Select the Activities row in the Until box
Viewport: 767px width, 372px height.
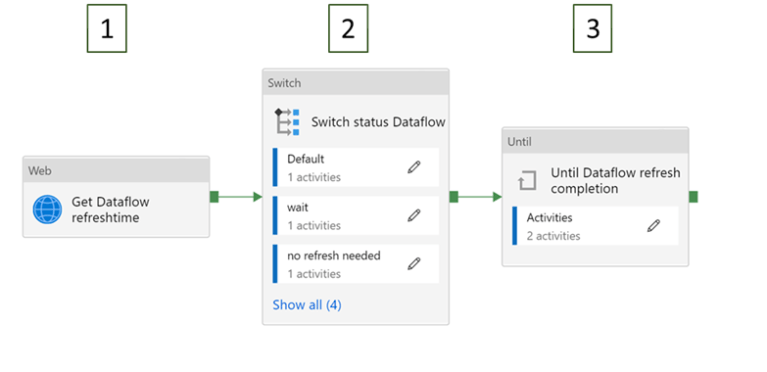coord(595,226)
